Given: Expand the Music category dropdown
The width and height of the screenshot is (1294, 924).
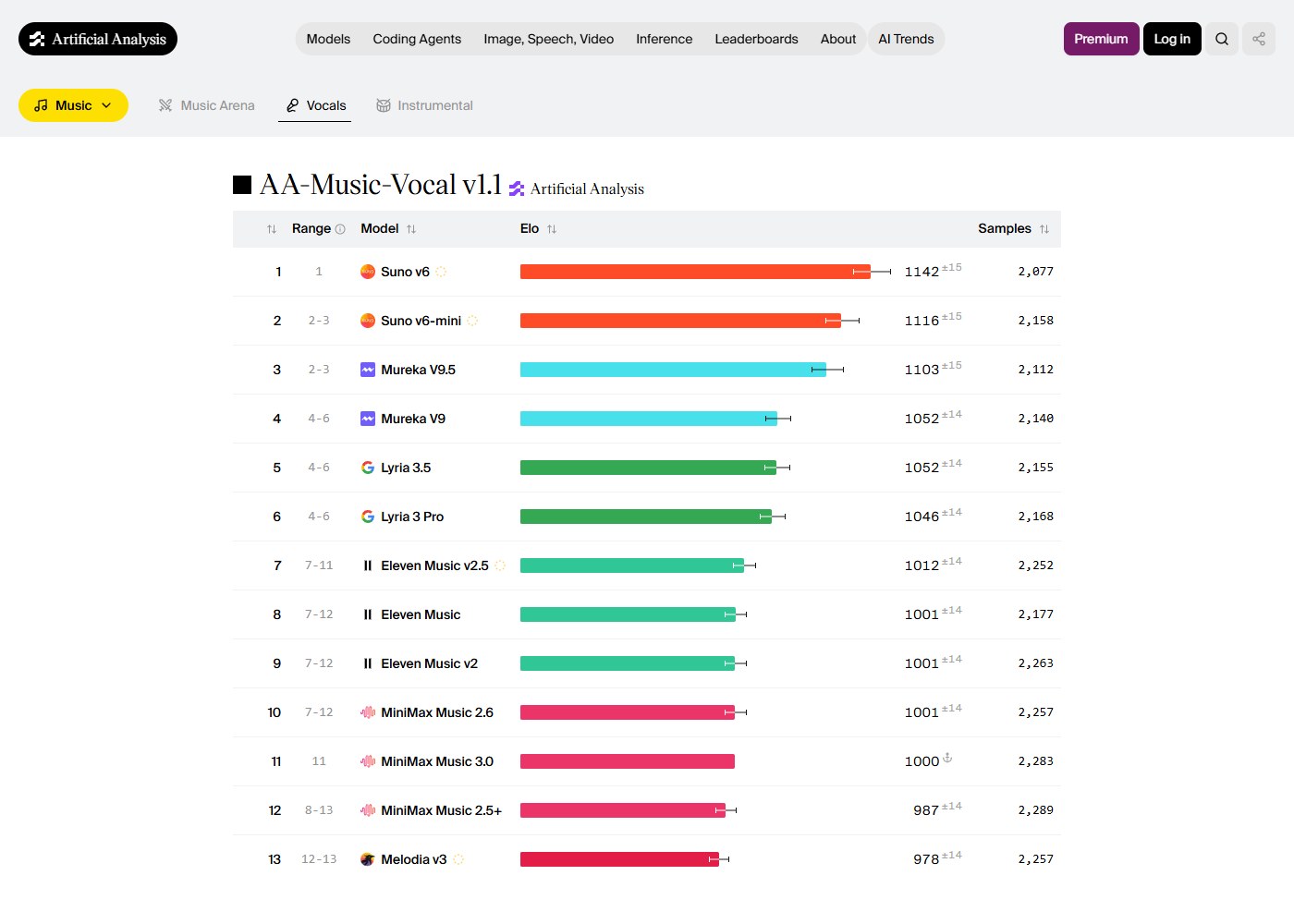Looking at the screenshot, I should tap(73, 105).
